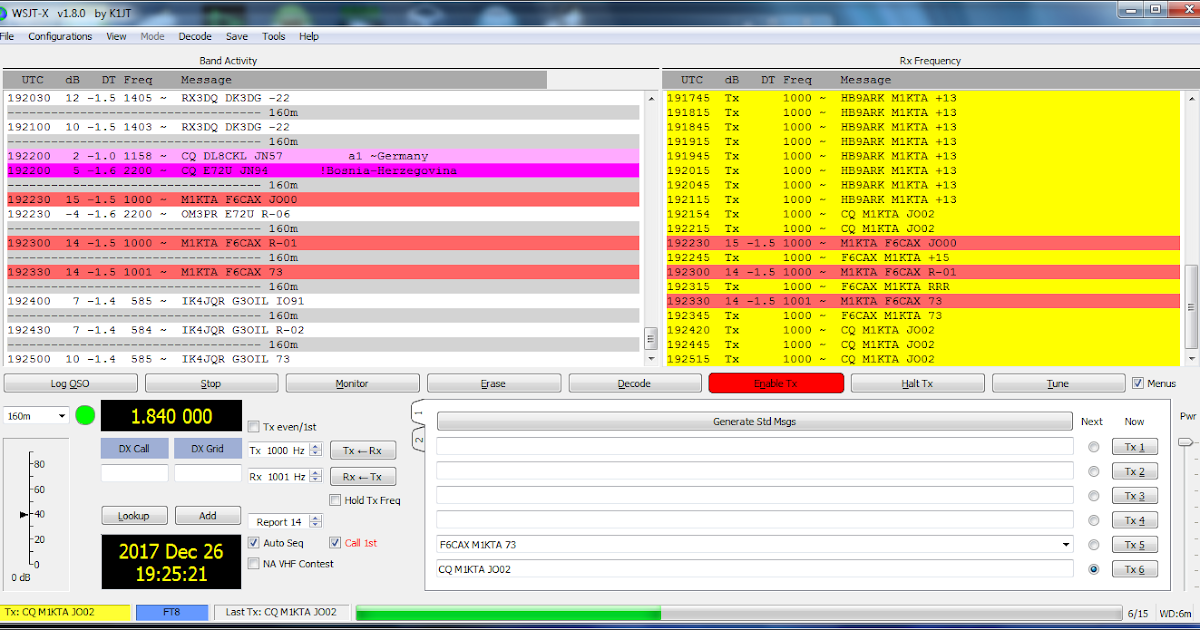
Task: Select the Tx 6 radio button
Action: (1093, 569)
